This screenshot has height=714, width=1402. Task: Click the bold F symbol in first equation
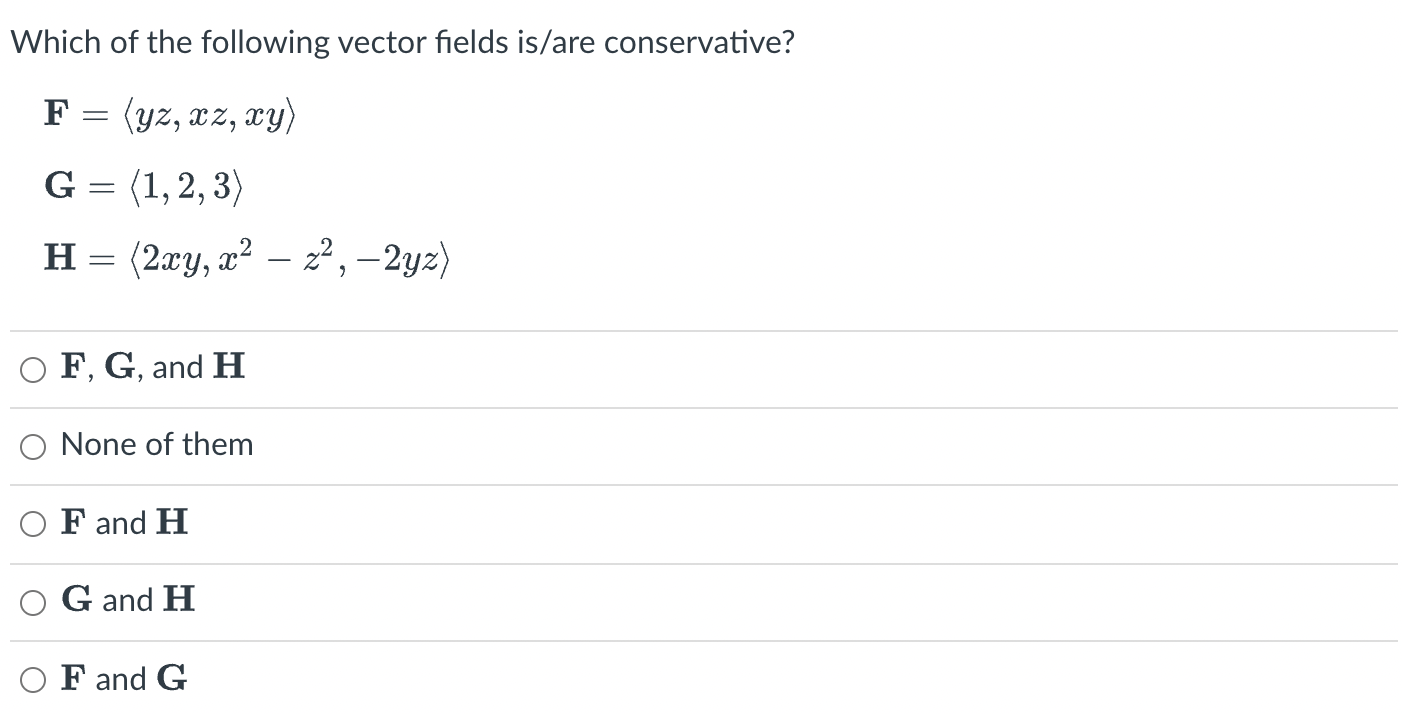pos(57,113)
